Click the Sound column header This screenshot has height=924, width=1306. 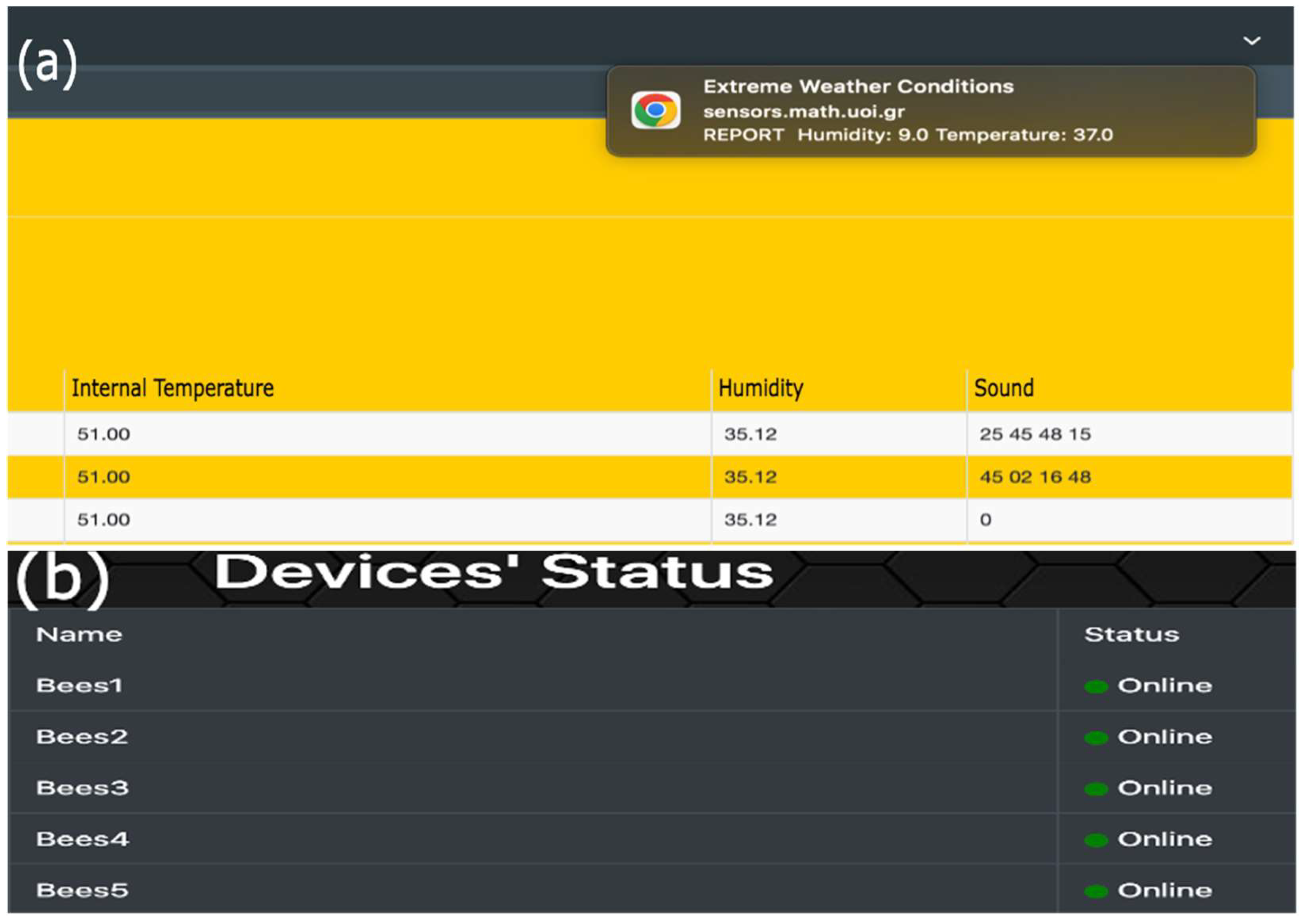[1003, 389]
